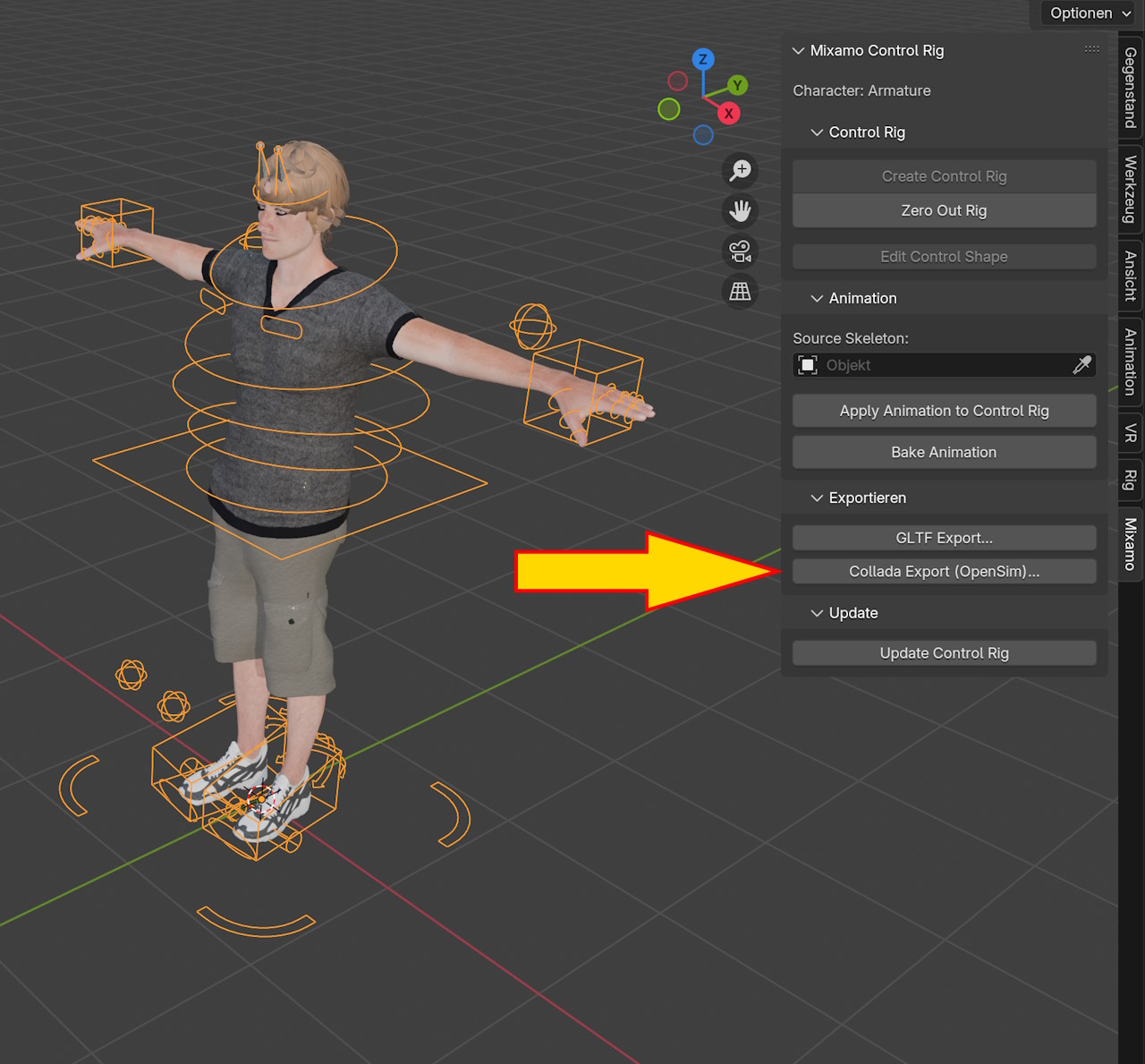Viewport: 1145px width, 1064px height.
Task: Click the pan hand viewport icon
Action: tap(740, 211)
